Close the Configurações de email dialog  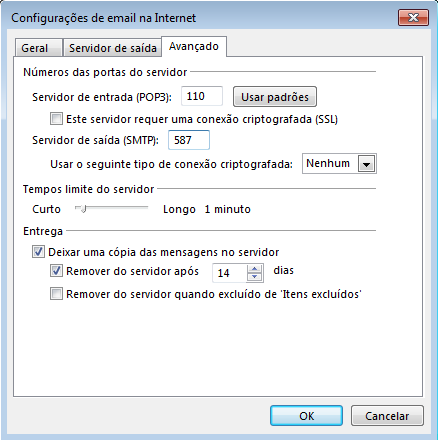point(413,18)
